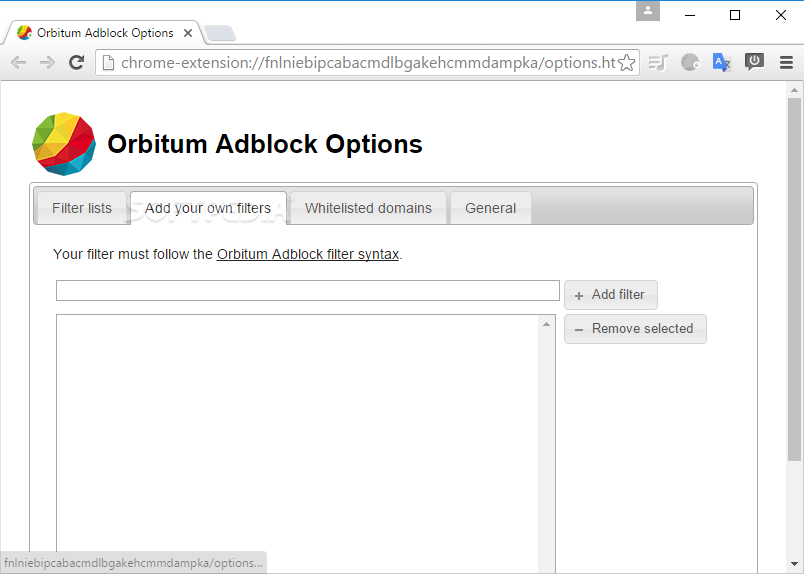Click the Orbitum logo beside the page title
The height and width of the screenshot is (574, 804).
click(x=64, y=144)
